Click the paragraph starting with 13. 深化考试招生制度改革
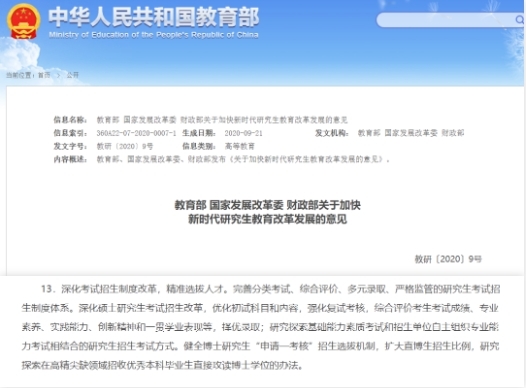The height and width of the screenshot is (388, 526). (x=261, y=327)
